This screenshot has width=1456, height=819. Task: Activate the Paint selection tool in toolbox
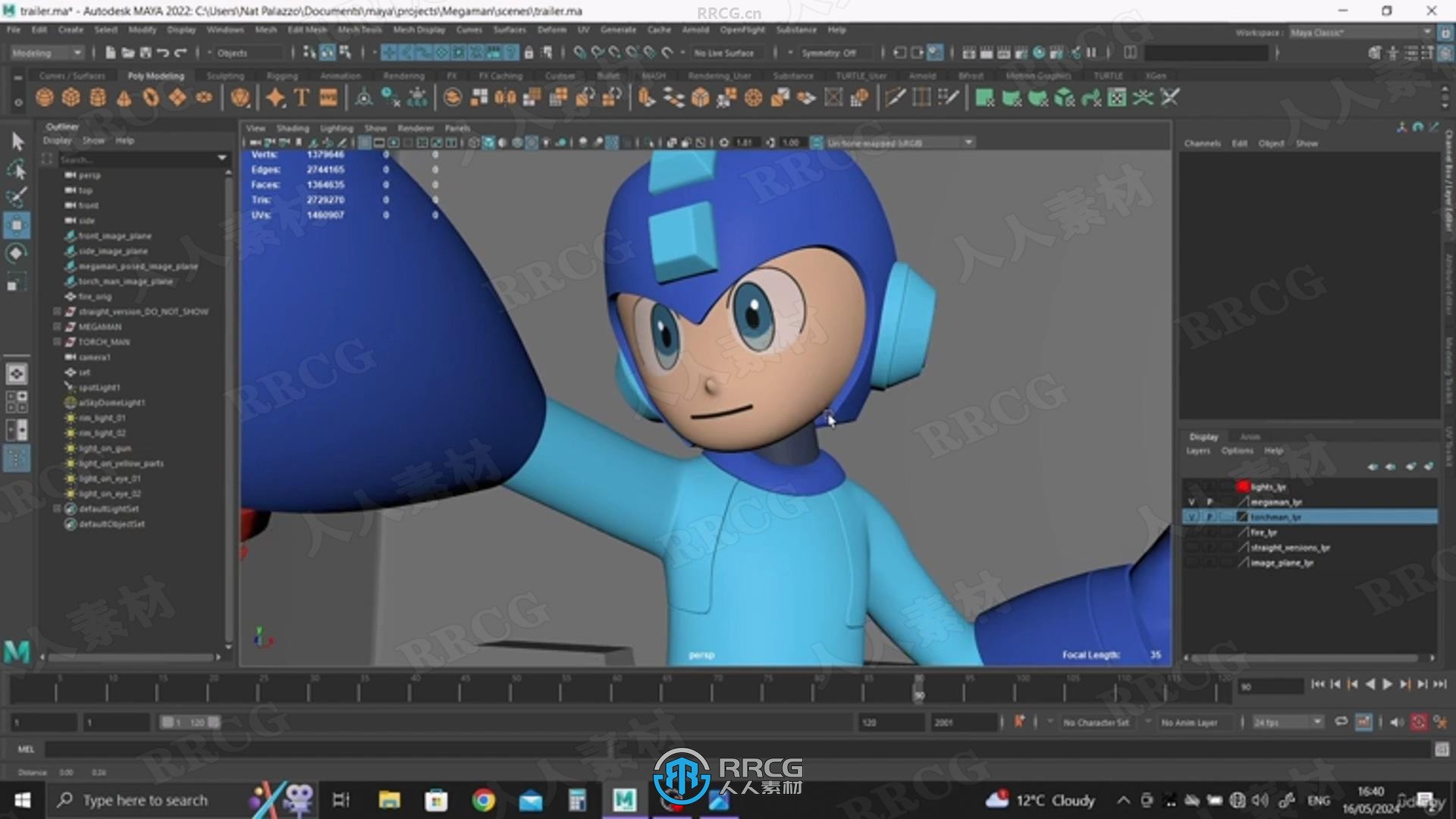pyautogui.click(x=17, y=197)
